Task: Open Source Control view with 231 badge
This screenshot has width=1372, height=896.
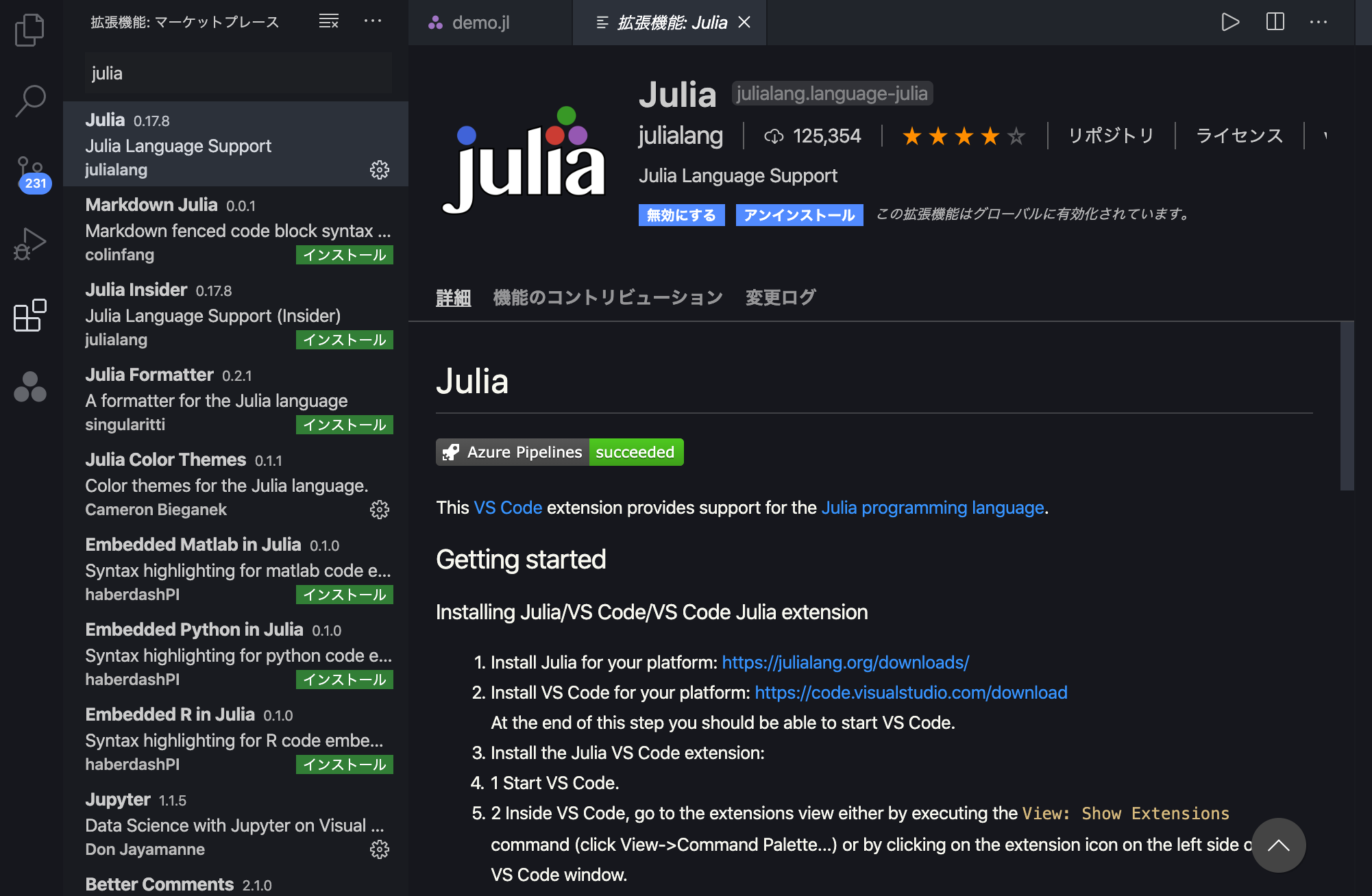Action: point(32,174)
